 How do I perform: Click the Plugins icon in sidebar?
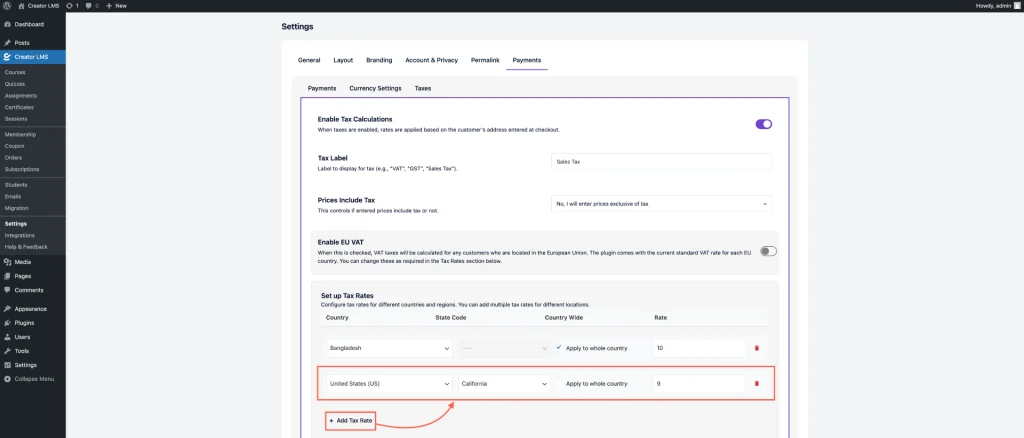pos(7,323)
